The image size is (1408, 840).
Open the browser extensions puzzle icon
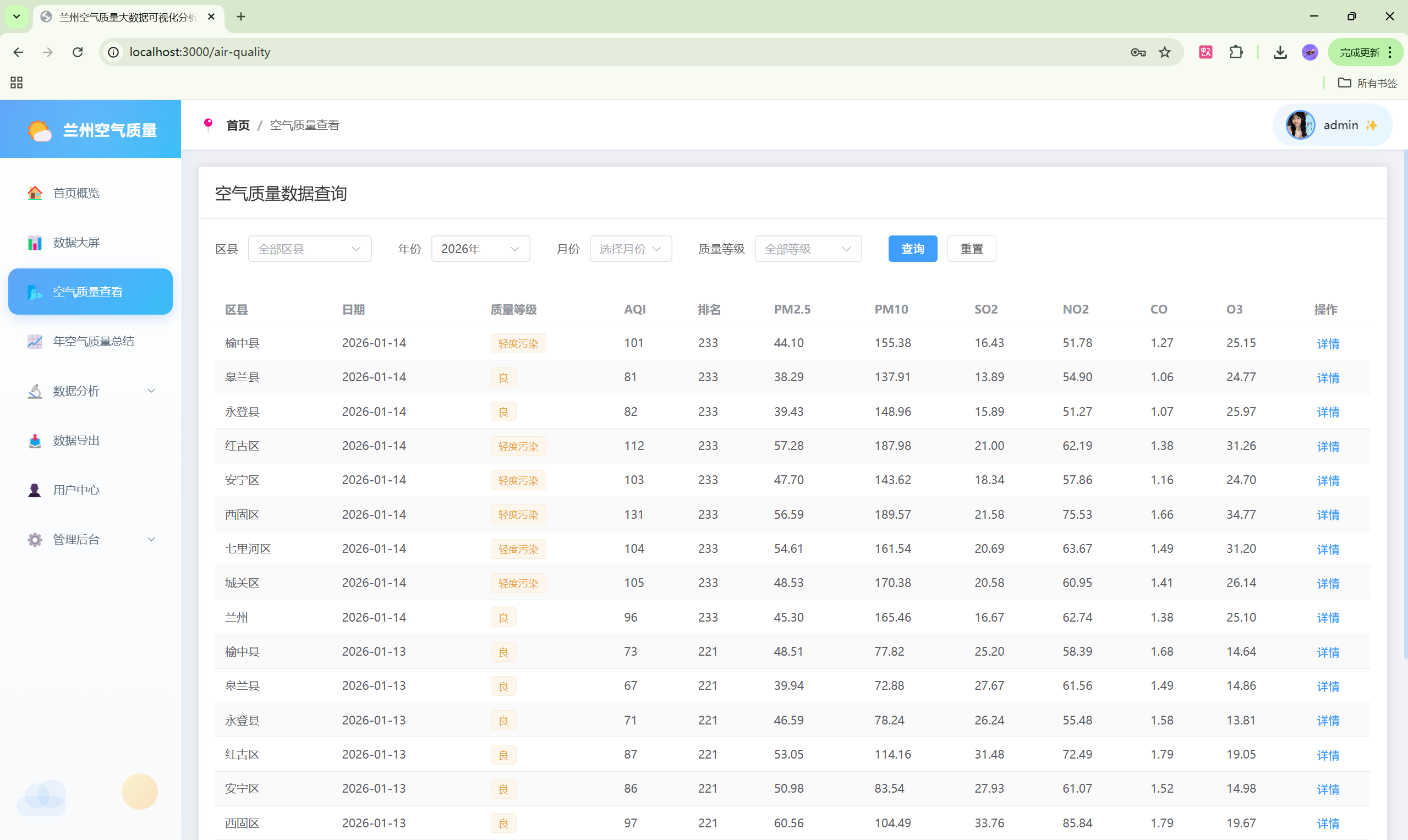coord(1236,52)
